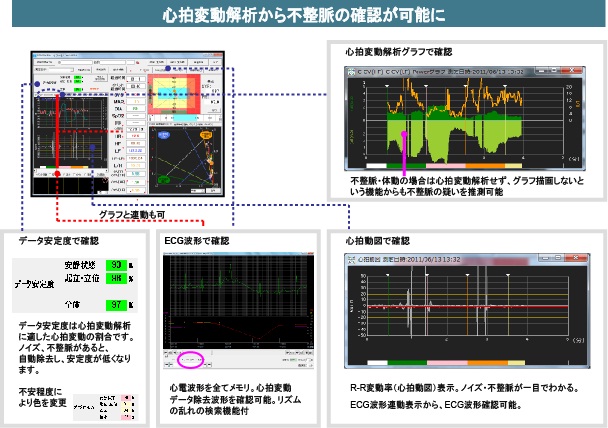The height and width of the screenshot is (428, 608).
Task: Click the resting state stability value 90
Action: pyautogui.click(x=117, y=264)
